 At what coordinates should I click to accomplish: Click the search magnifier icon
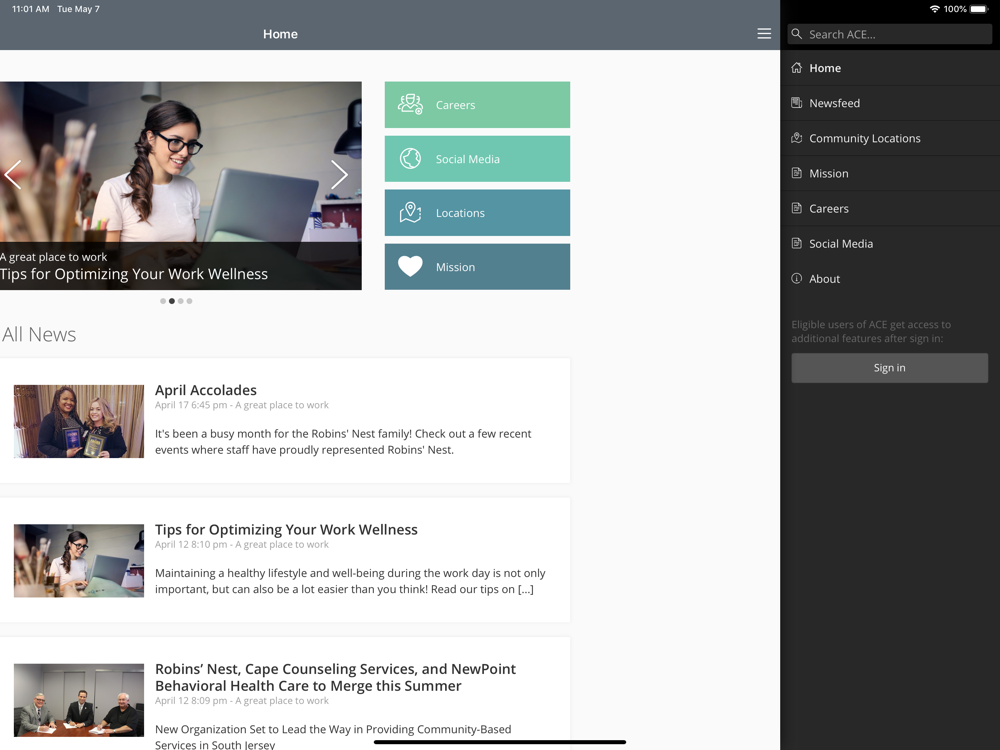pyautogui.click(x=797, y=34)
